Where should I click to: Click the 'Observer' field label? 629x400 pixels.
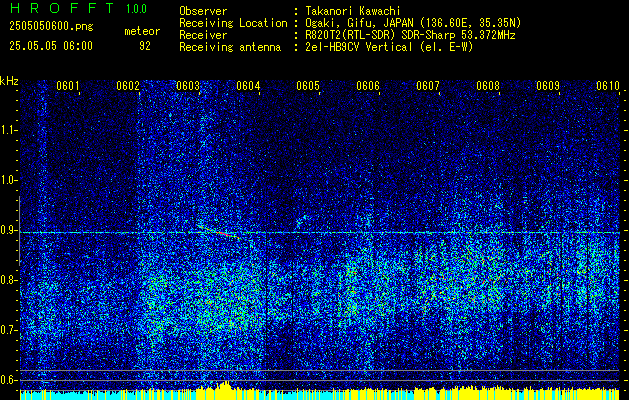203,11
